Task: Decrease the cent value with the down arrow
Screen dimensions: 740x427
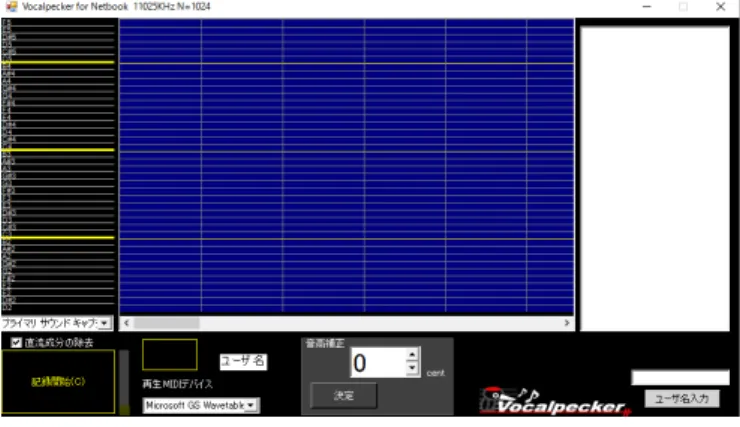Action: coord(412,368)
